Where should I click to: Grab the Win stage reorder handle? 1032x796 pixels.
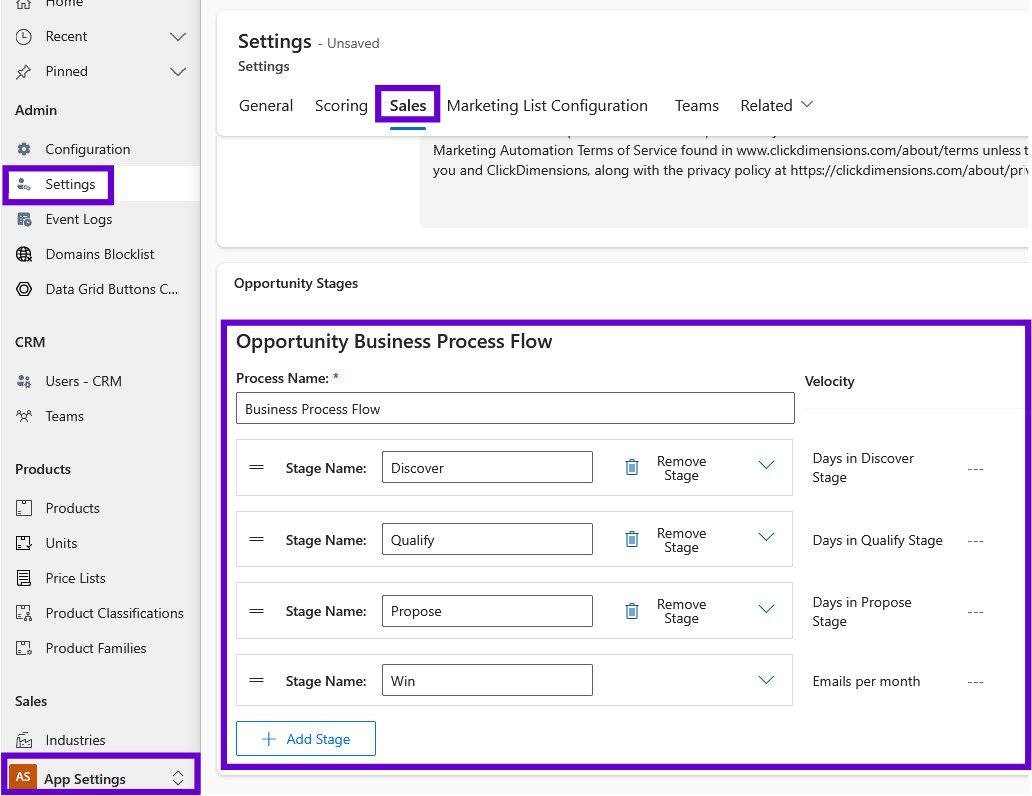[x=257, y=680]
